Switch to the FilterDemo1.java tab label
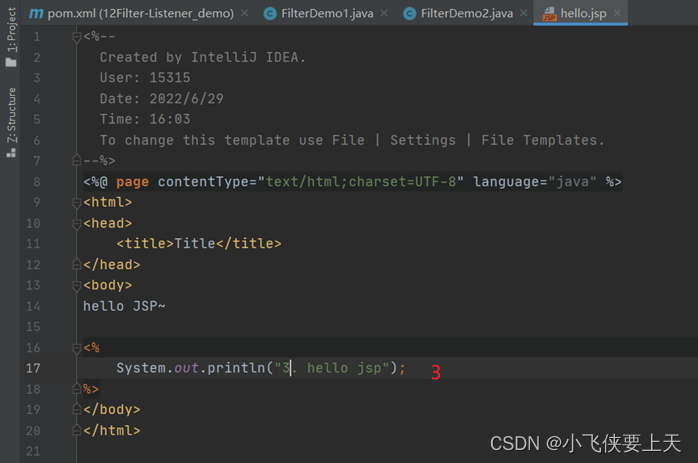The width and height of the screenshot is (698, 463). (x=329, y=14)
